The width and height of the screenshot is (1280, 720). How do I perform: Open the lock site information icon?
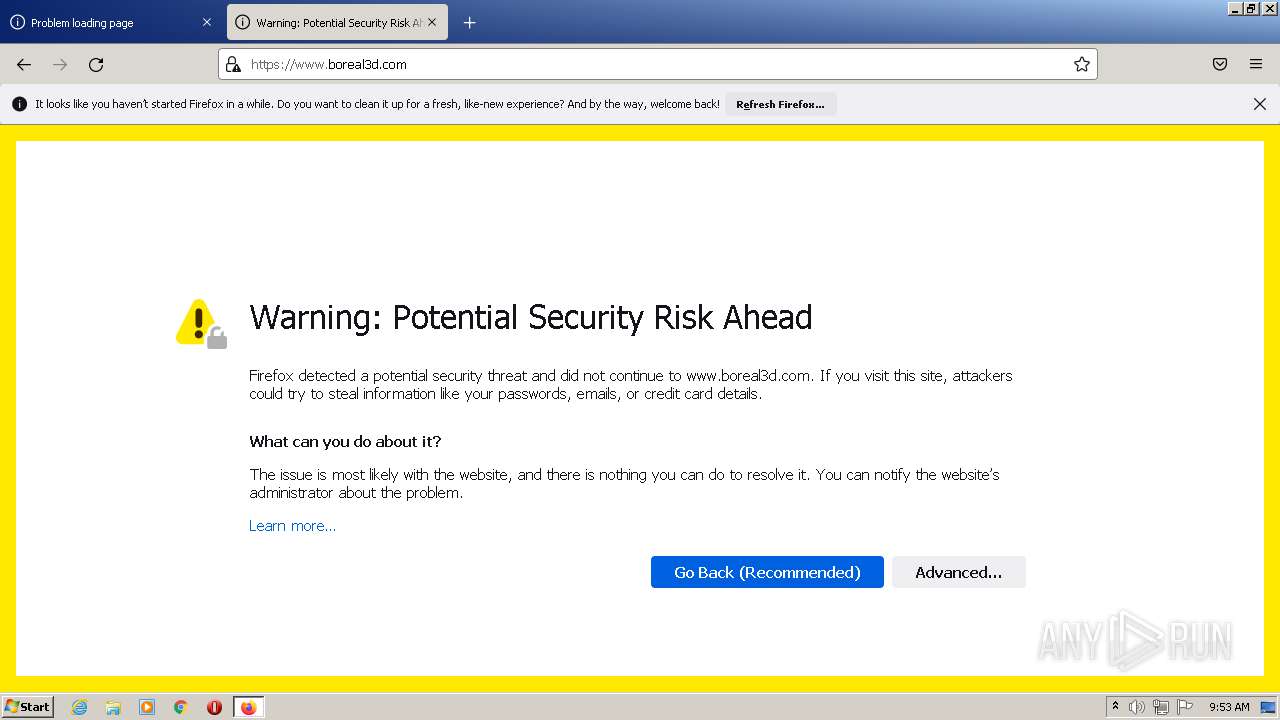(x=233, y=64)
